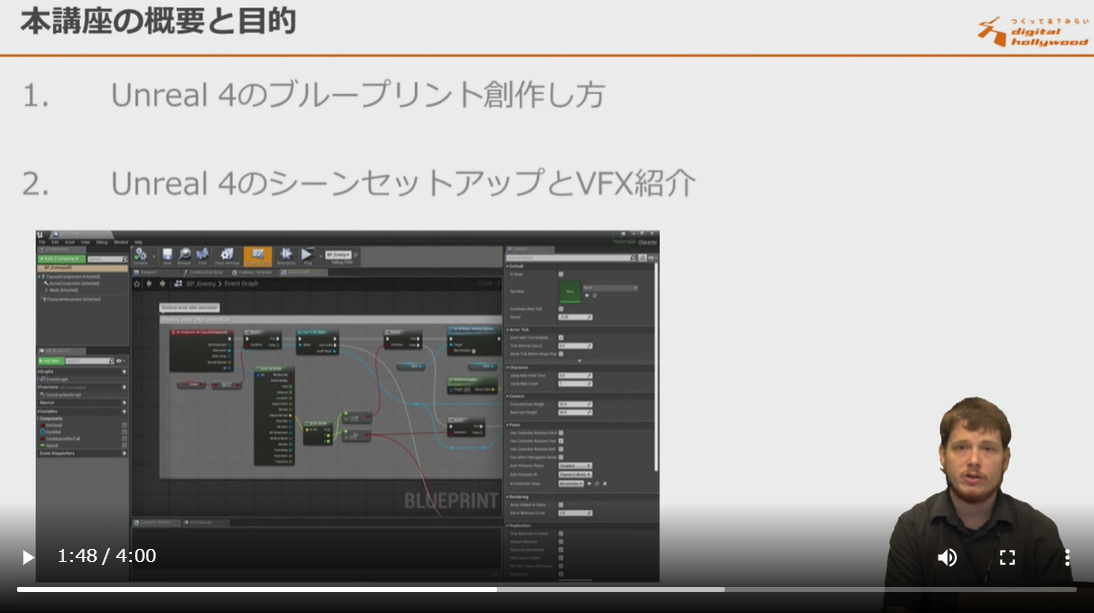1094x613 pixels.
Task: Open the Play options dropdown arrow
Action: click(320, 256)
